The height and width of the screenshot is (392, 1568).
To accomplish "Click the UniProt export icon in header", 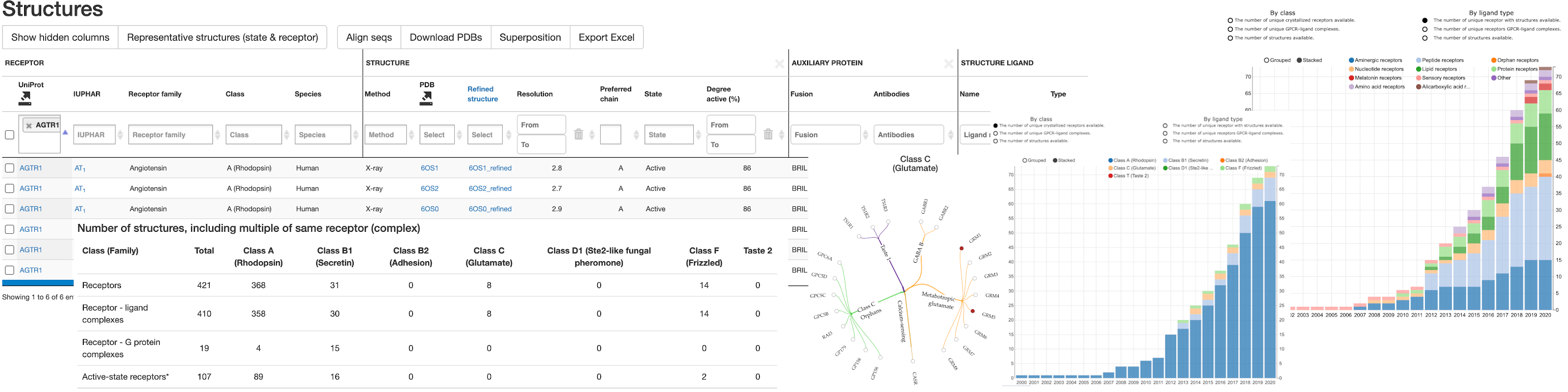I will (x=25, y=98).
